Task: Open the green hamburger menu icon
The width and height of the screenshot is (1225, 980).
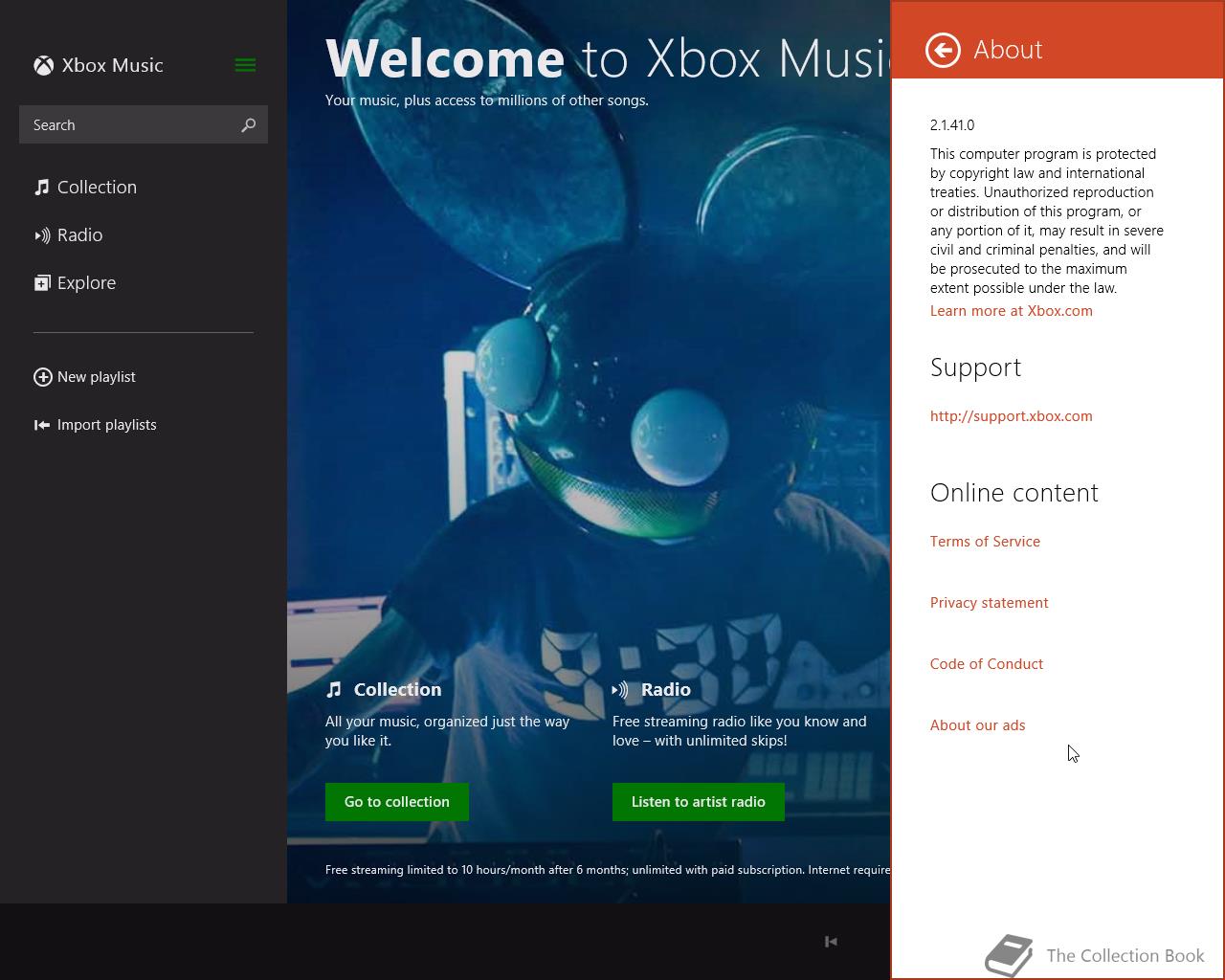Action: pos(245,65)
